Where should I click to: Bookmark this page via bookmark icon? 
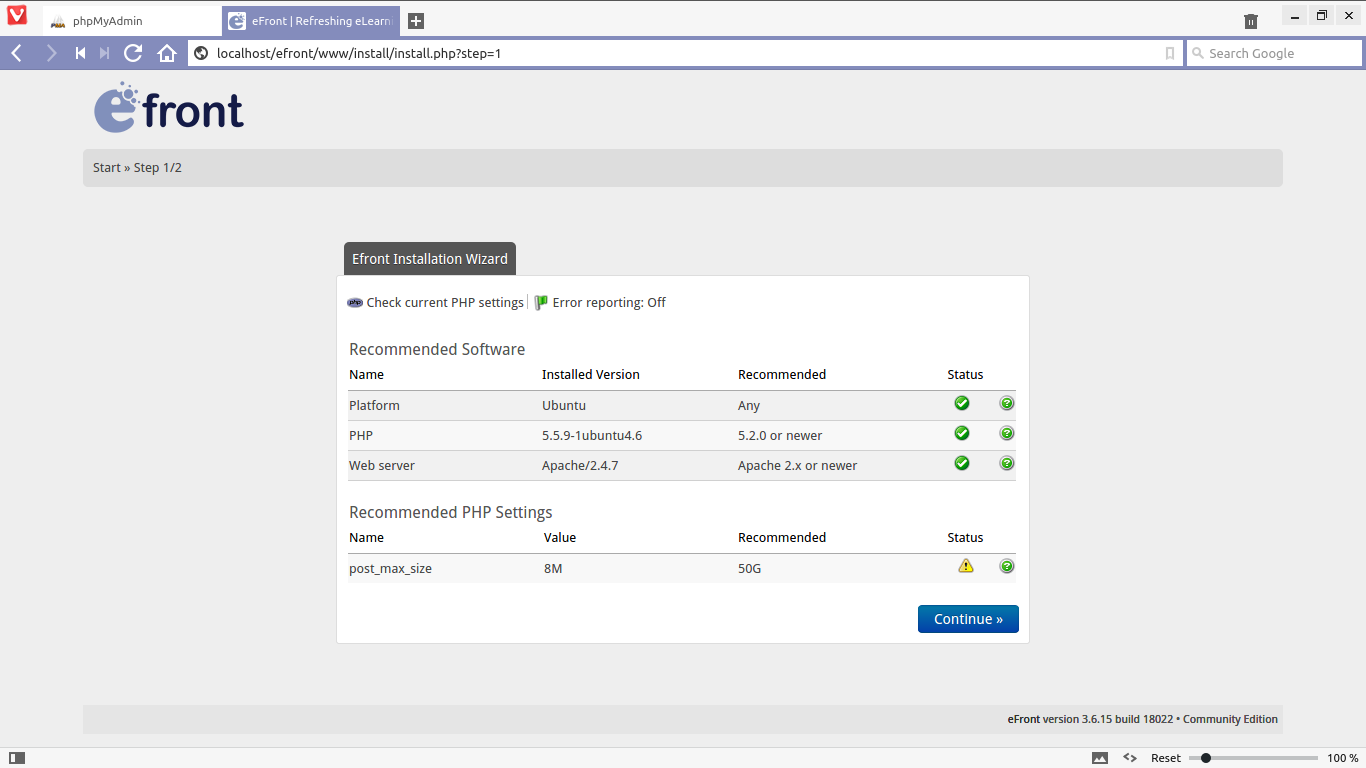[1170, 53]
